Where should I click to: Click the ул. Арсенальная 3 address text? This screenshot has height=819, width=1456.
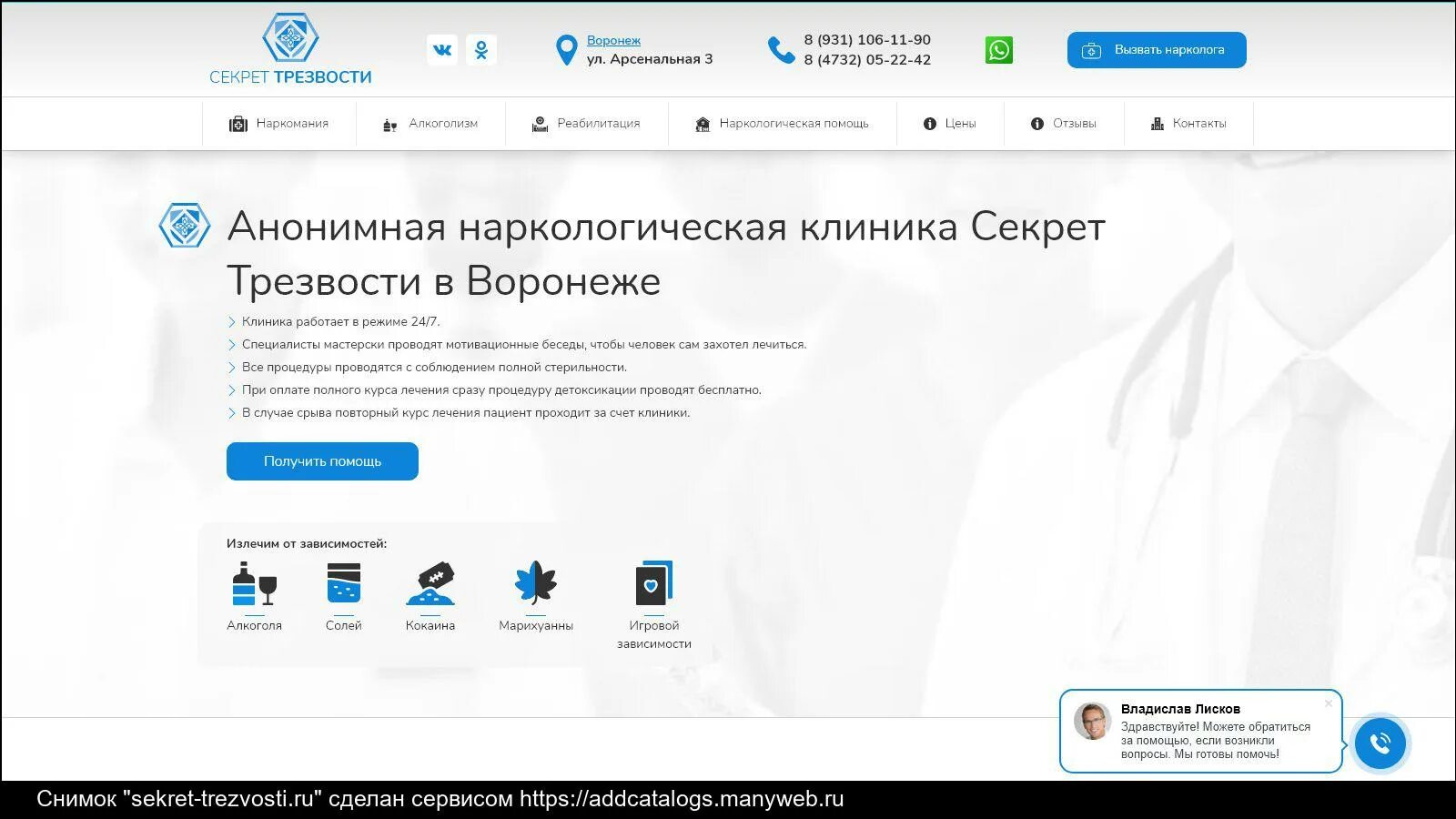[650, 59]
